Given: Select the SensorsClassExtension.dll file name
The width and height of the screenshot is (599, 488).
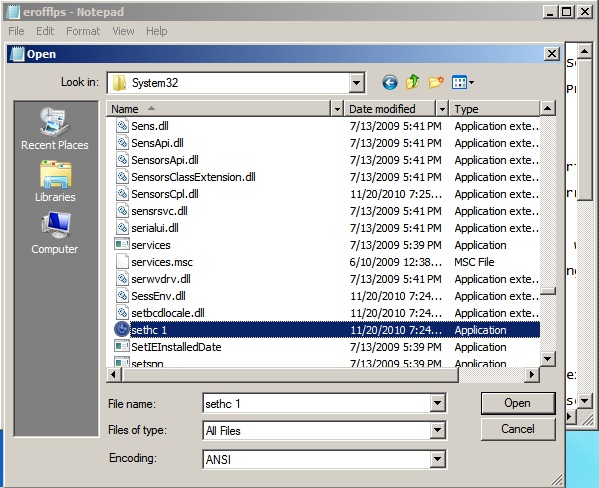Looking at the screenshot, I should coord(193,177).
